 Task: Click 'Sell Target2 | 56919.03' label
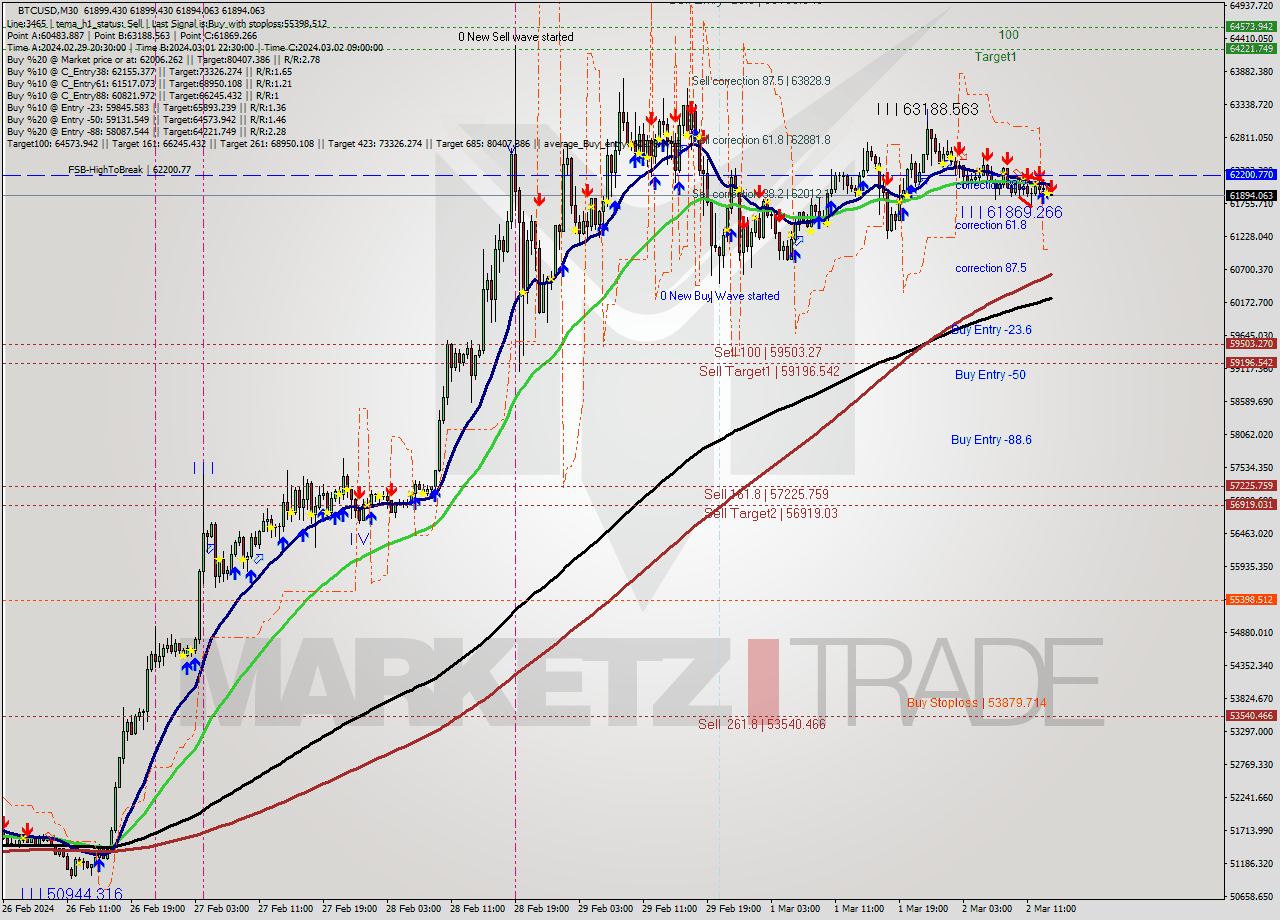click(x=771, y=513)
